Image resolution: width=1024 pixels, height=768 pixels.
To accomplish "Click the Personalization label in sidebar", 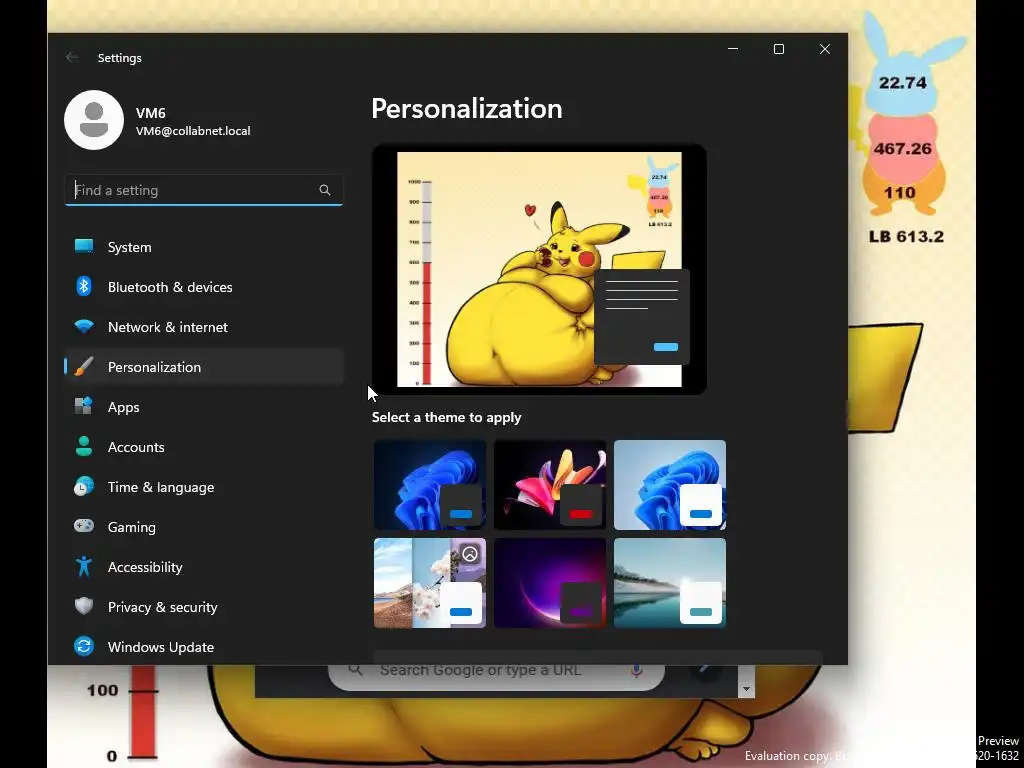I will click(x=154, y=367).
